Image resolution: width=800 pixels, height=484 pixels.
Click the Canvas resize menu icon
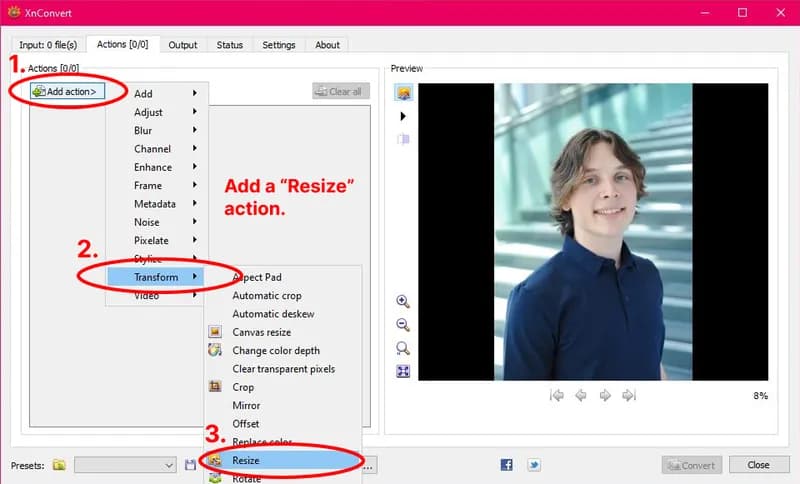[215, 332]
